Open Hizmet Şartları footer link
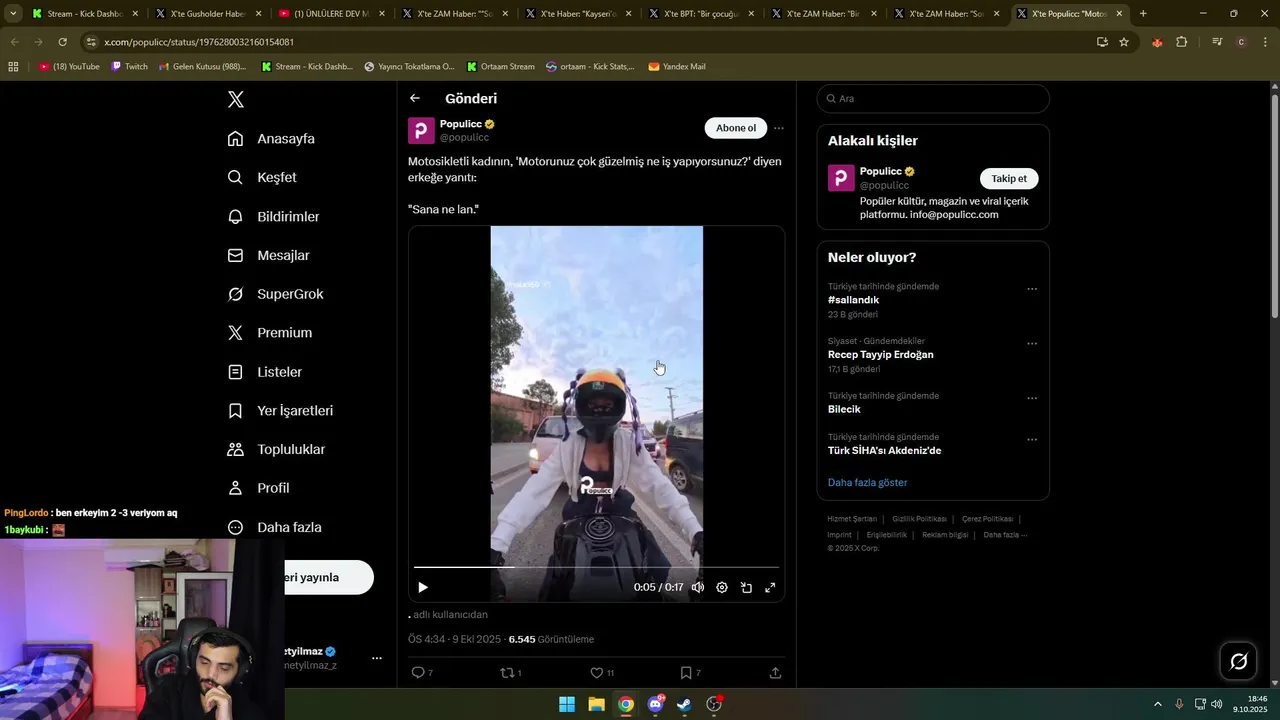The width and height of the screenshot is (1280, 720). 852,519
